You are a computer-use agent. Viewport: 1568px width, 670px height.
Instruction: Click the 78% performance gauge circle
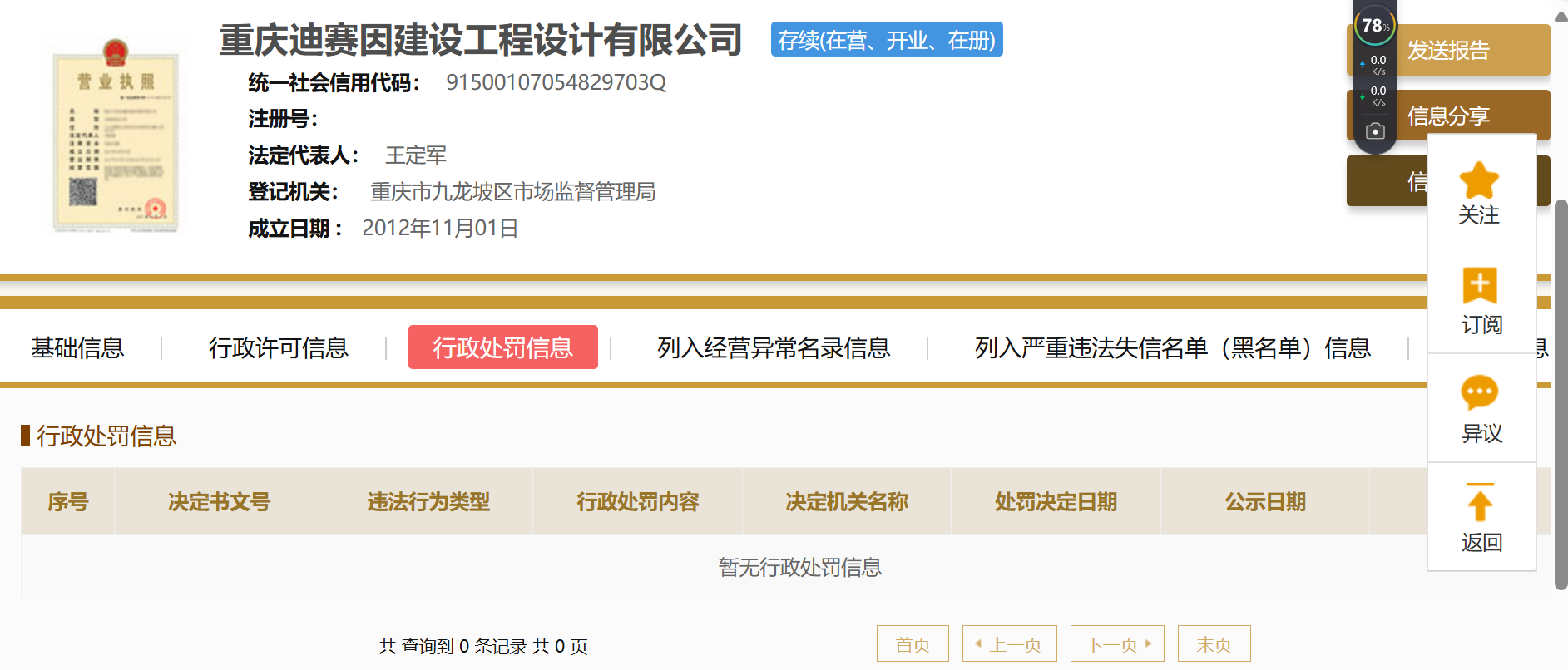(x=1375, y=26)
